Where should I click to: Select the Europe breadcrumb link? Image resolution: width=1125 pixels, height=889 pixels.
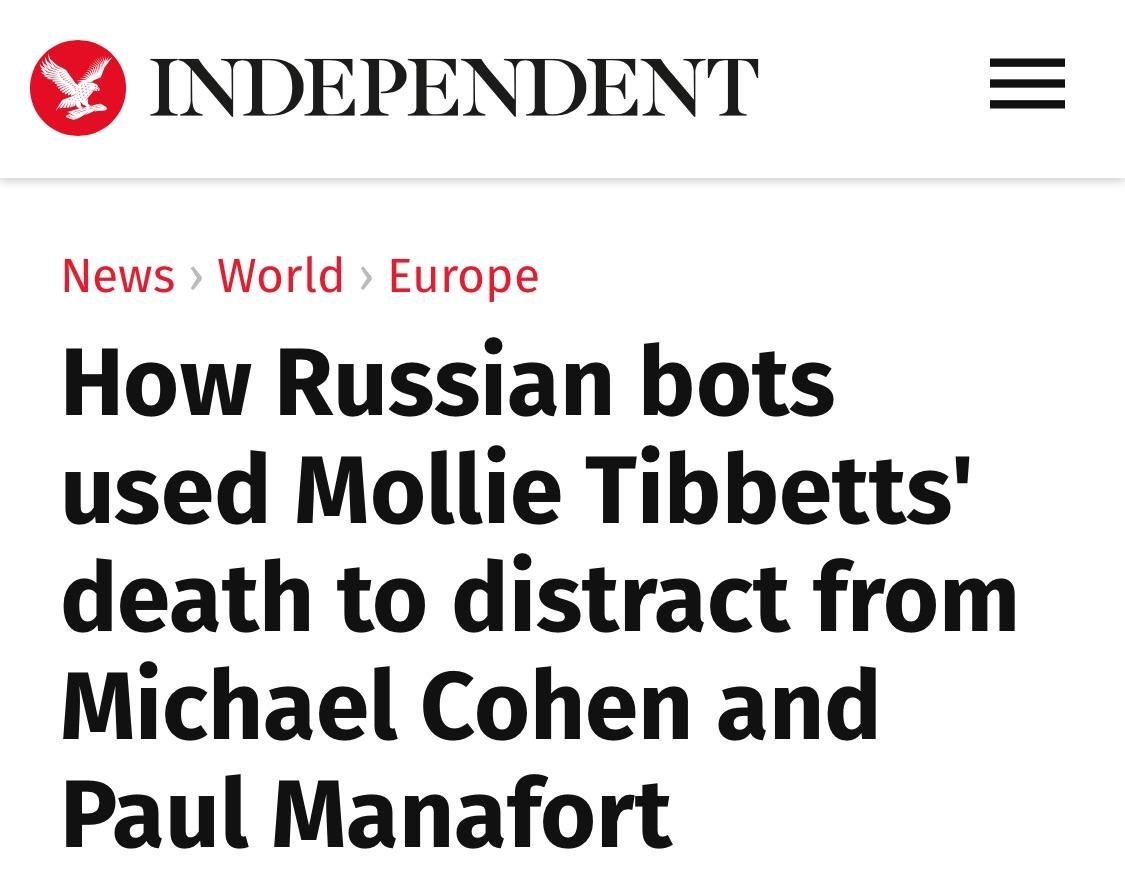pos(463,278)
